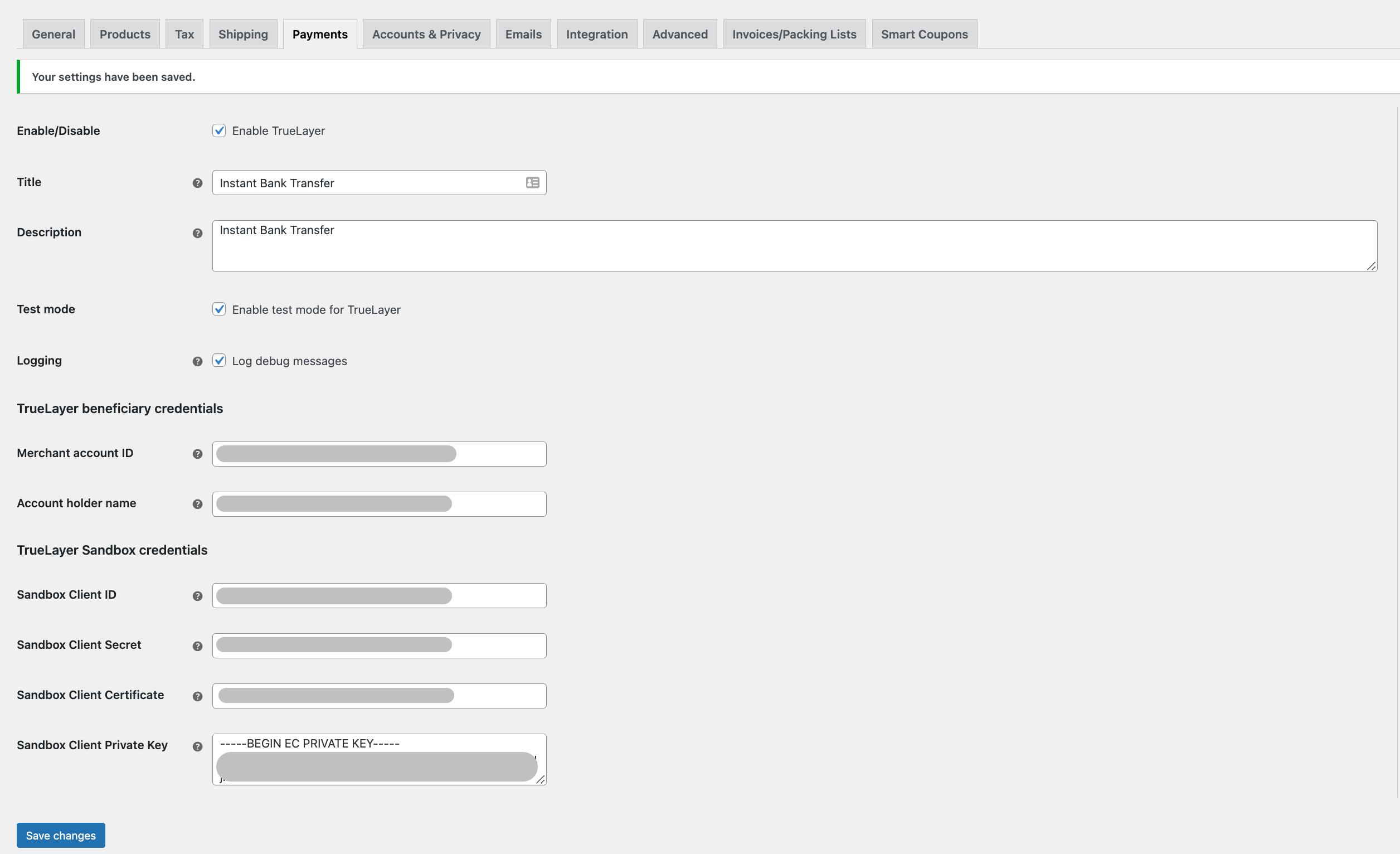Toggle Log debug messages checkbox

pos(218,361)
